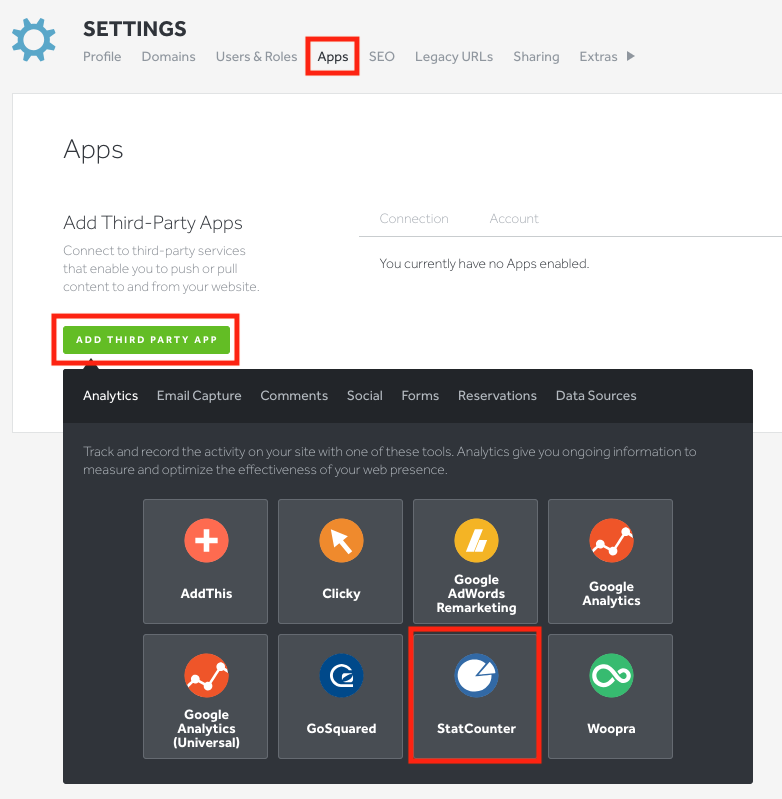Open the Apps settings tab
This screenshot has width=782, height=799.
pyautogui.click(x=333, y=57)
